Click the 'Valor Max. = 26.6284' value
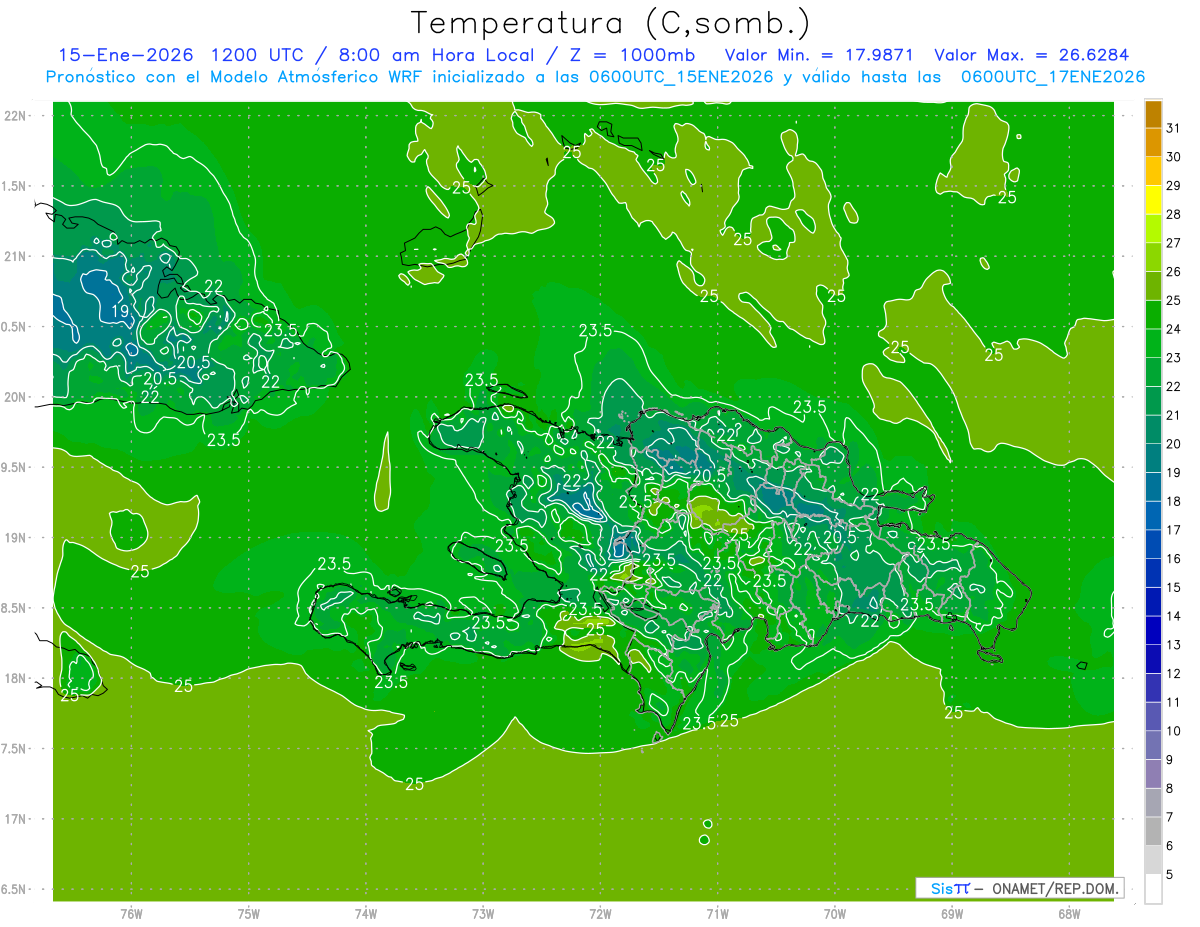1200x927 pixels. 1032,55
